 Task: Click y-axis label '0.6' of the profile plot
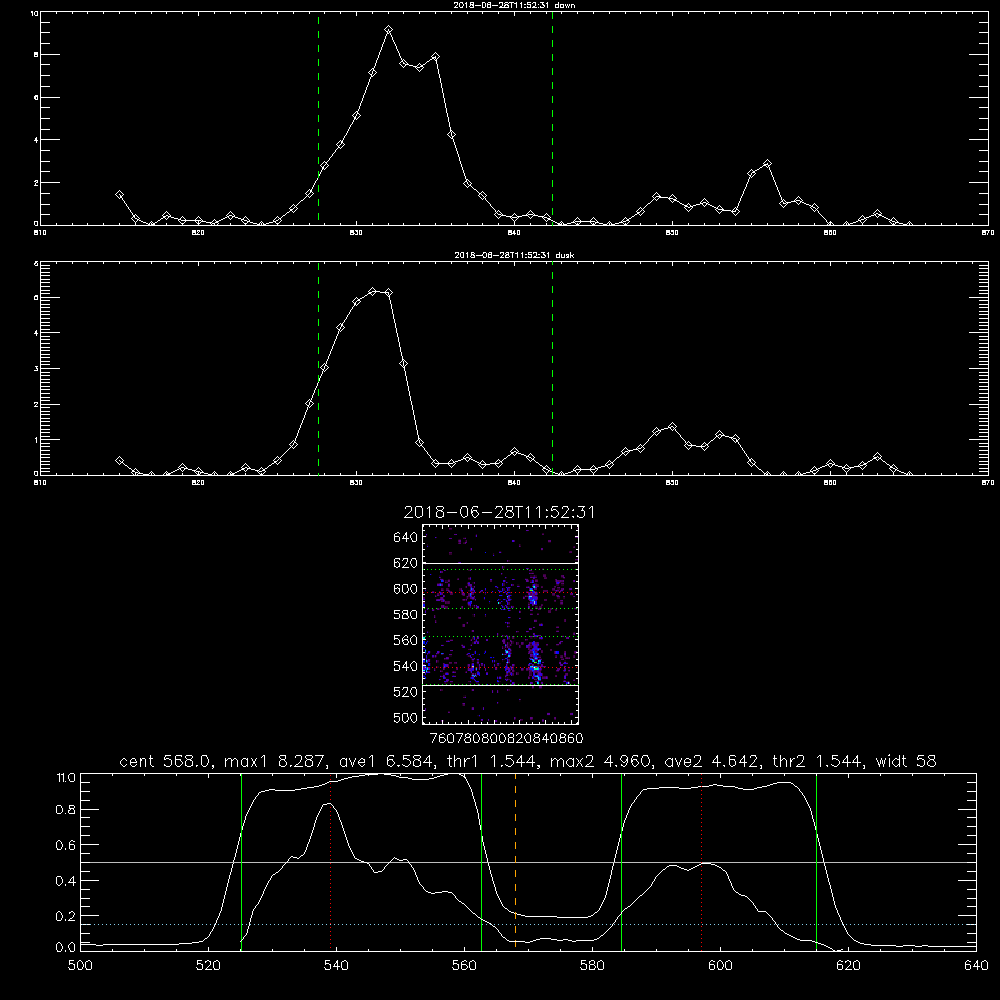[66, 845]
